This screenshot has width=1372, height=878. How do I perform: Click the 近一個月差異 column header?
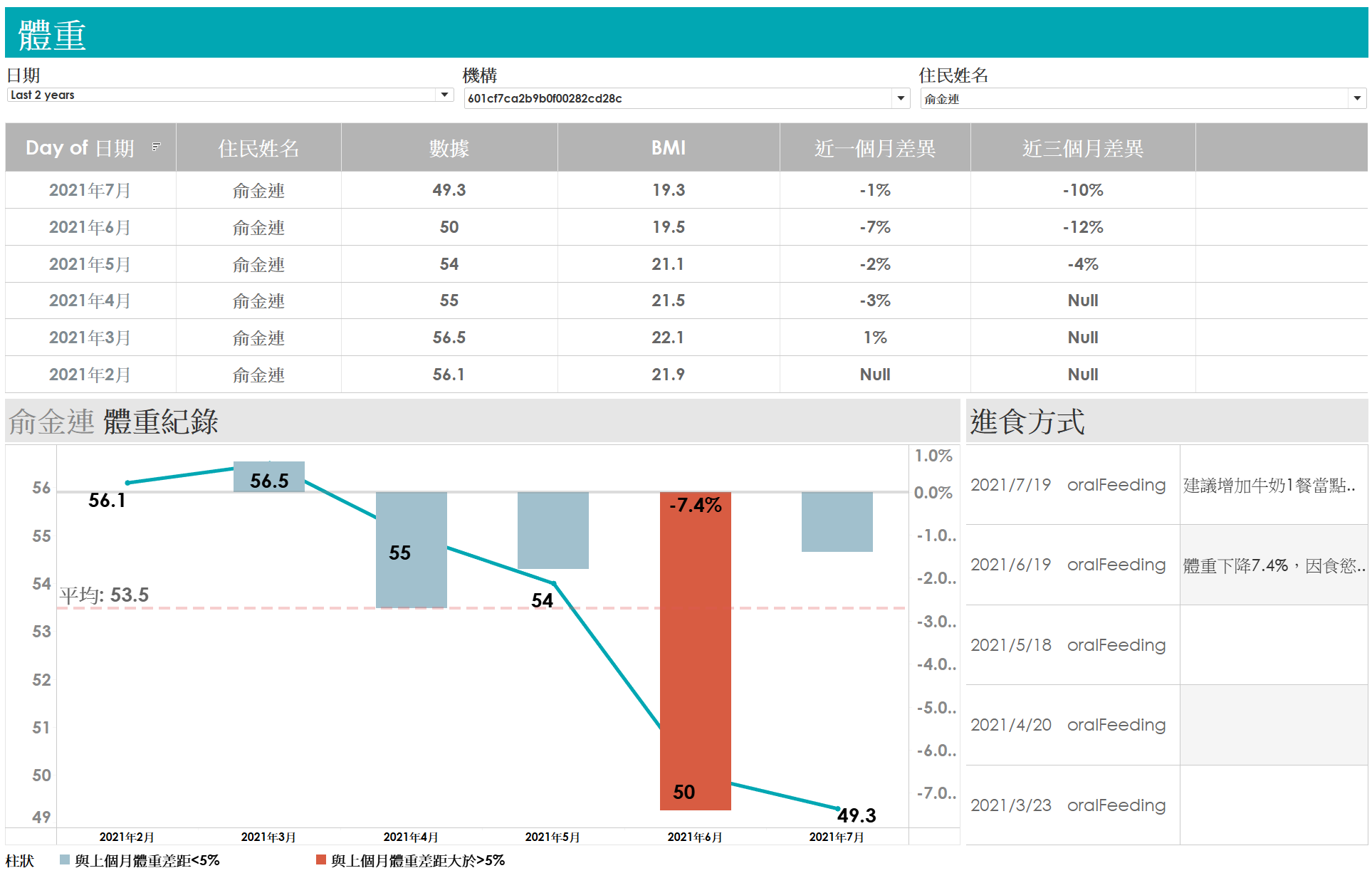pyautogui.click(x=875, y=147)
